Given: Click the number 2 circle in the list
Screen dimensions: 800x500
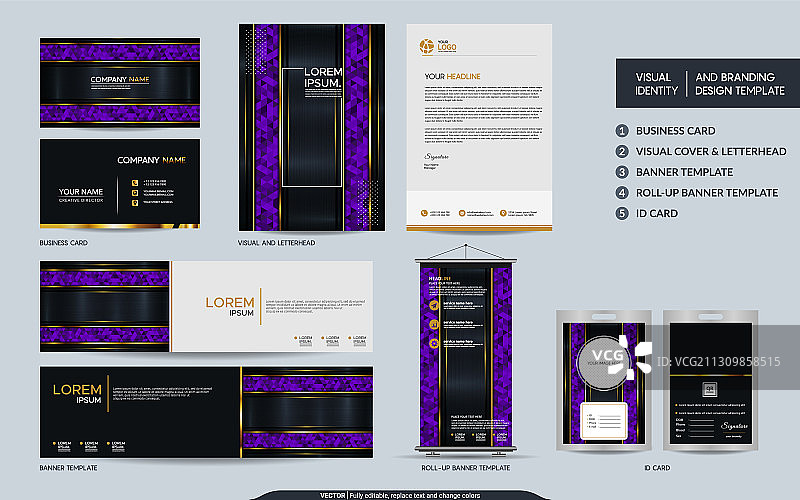Looking at the screenshot, I should (622, 151).
